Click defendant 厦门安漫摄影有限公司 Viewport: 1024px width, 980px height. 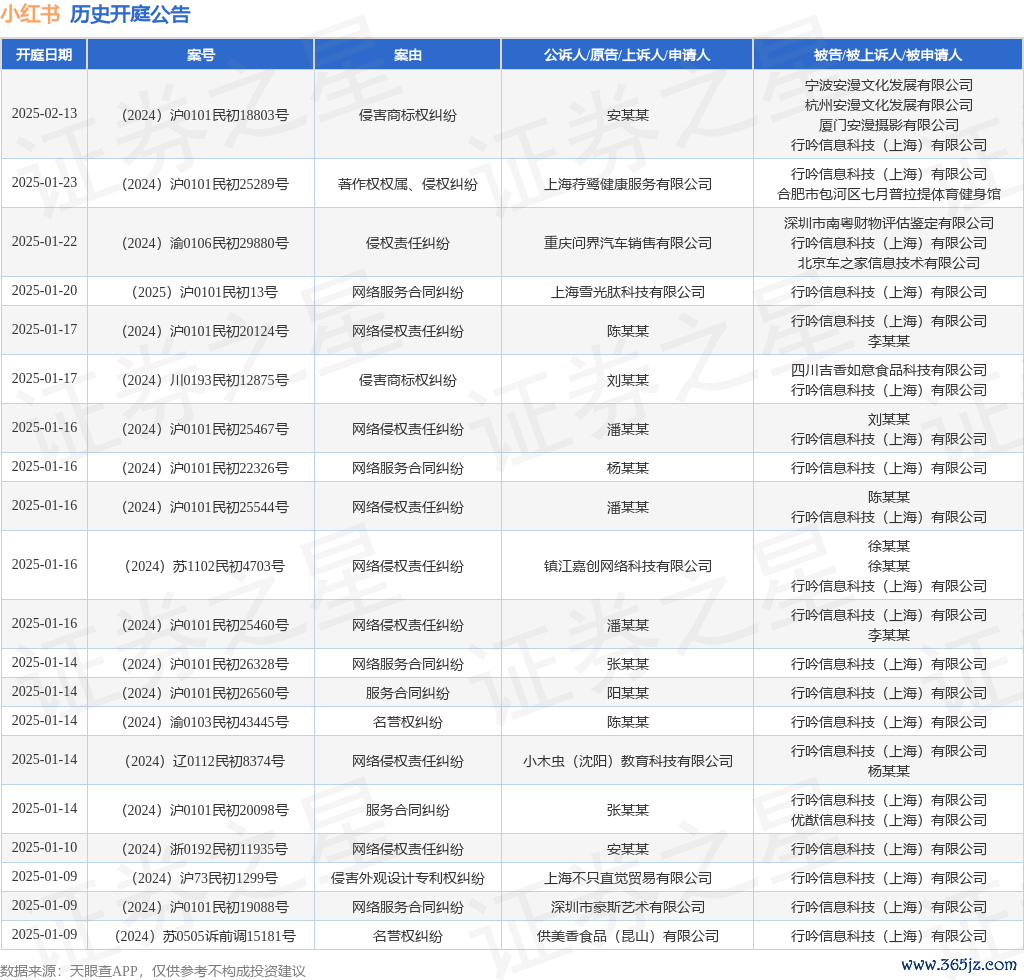tap(888, 125)
